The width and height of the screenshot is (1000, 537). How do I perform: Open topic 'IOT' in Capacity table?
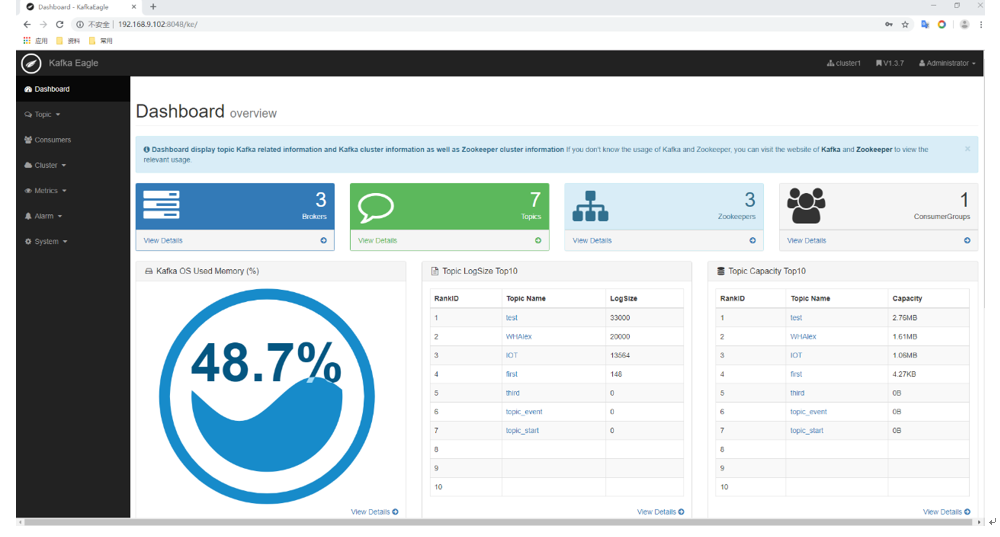tap(796, 355)
